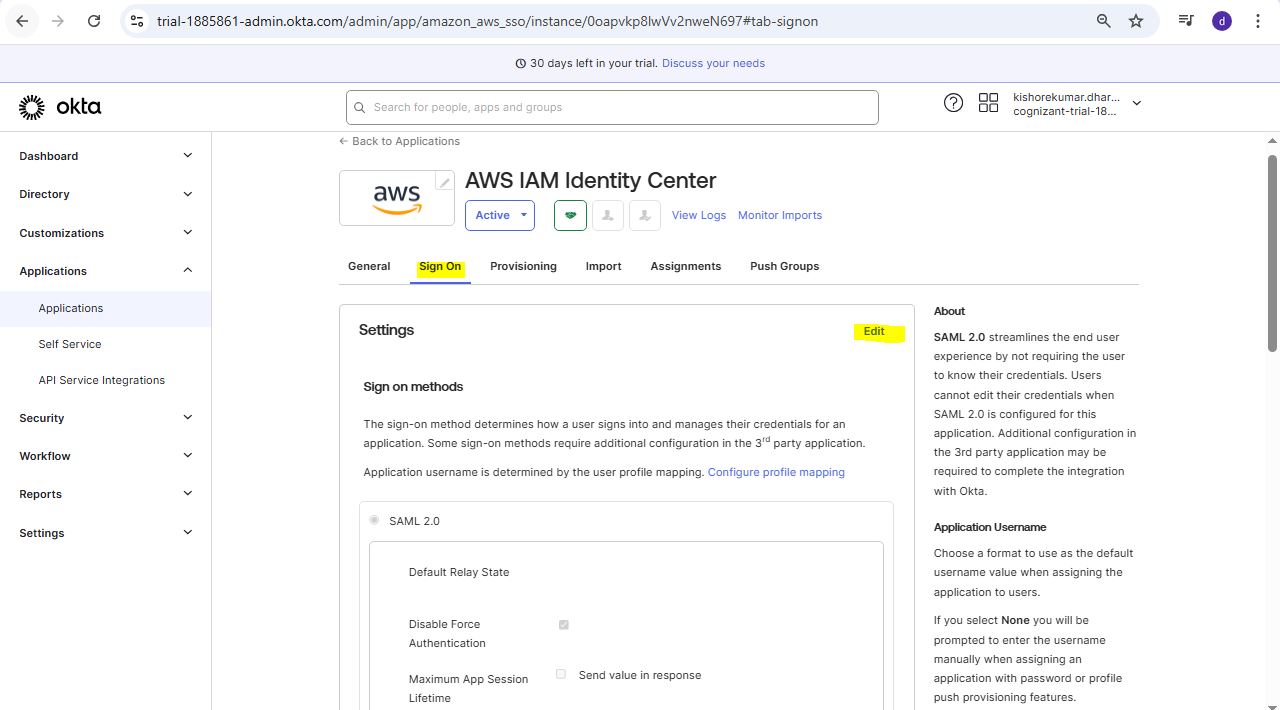
Task: Click the page's vertical scrollbar
Action: pos(1272,252)
